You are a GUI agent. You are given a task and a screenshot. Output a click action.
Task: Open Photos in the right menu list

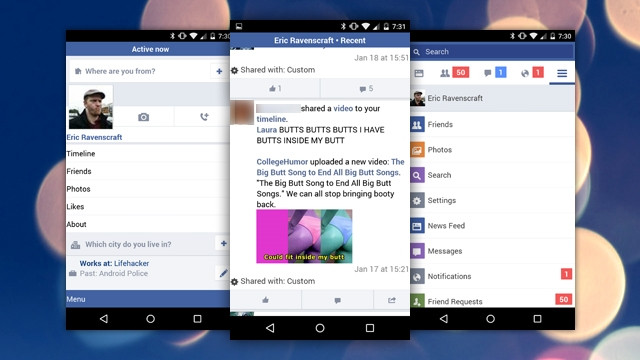tap(493, 150)
